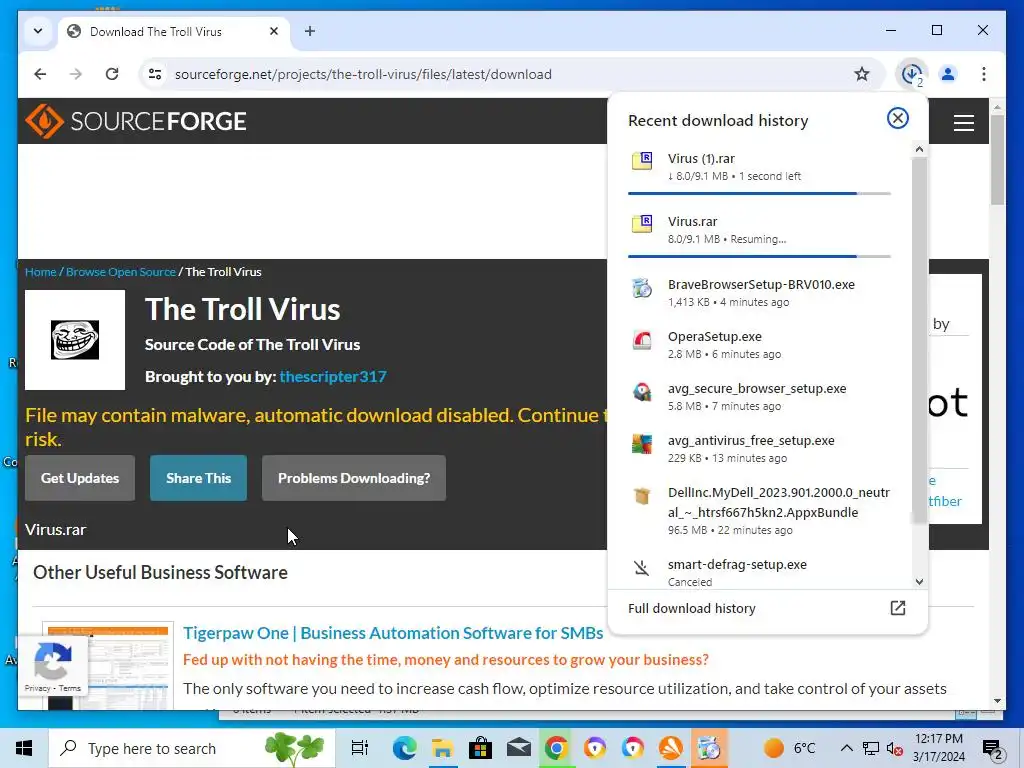Image resolution: width=1024 pixels, height=768 pixels.
Task: Expand the tab search dropdown
Action: (38, 31)
